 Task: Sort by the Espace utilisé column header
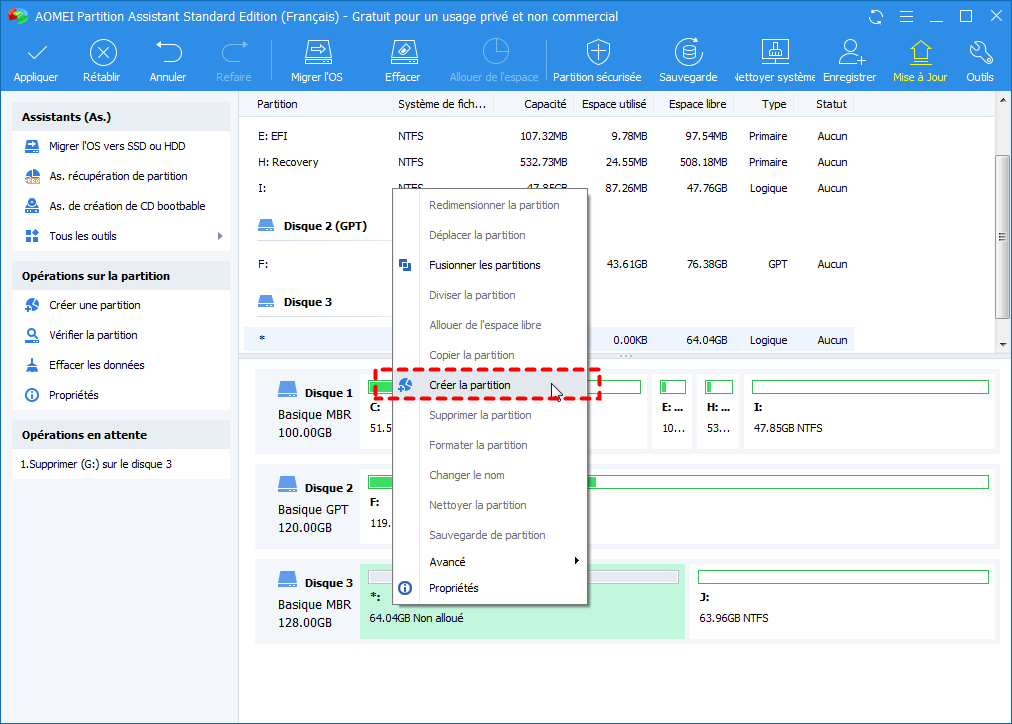pos(614,104)
